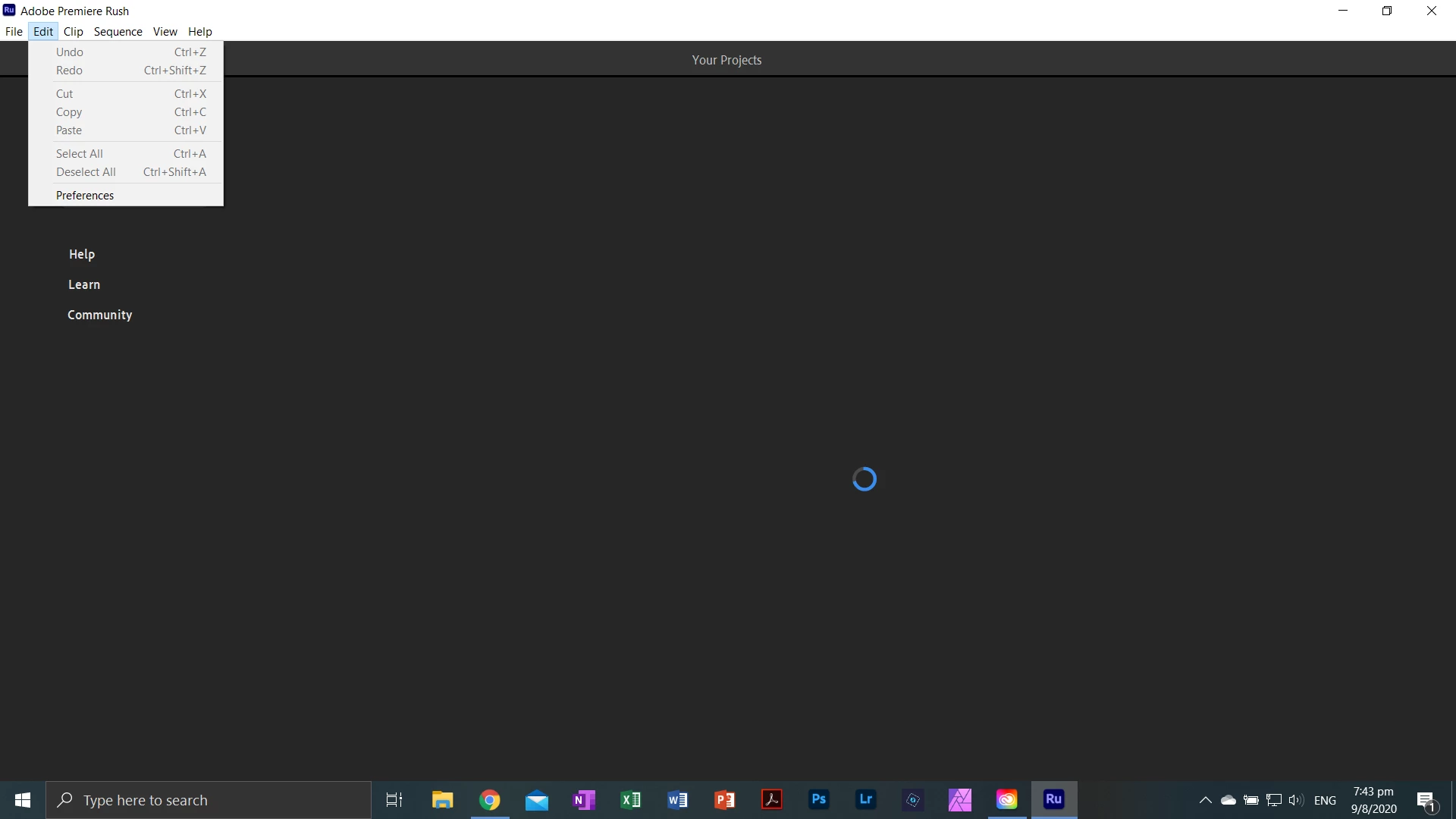Viewport: 1456px width, 819px height.
Task: Expand hidden system tray icons
Action: 1205,800
